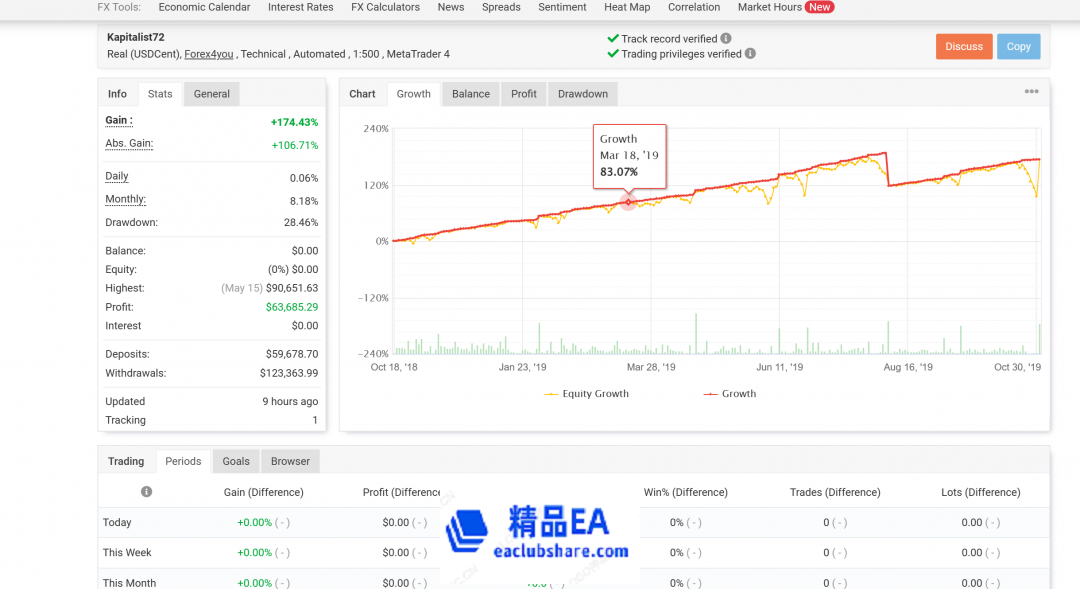
Task: Switch to the Browser tab
Action: pos(290,461)
